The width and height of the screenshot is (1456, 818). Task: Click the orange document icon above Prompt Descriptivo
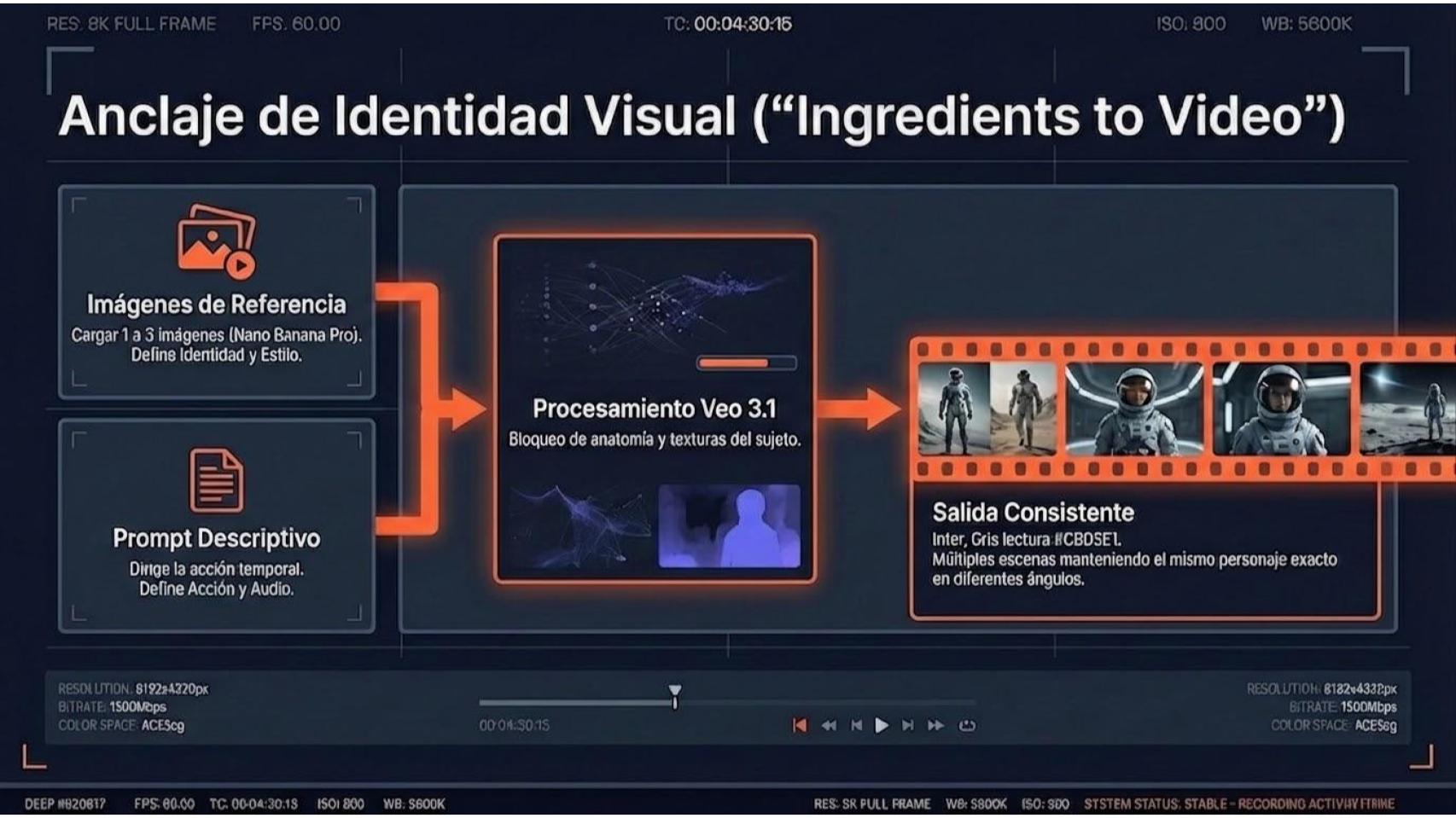tap(216, 480)
